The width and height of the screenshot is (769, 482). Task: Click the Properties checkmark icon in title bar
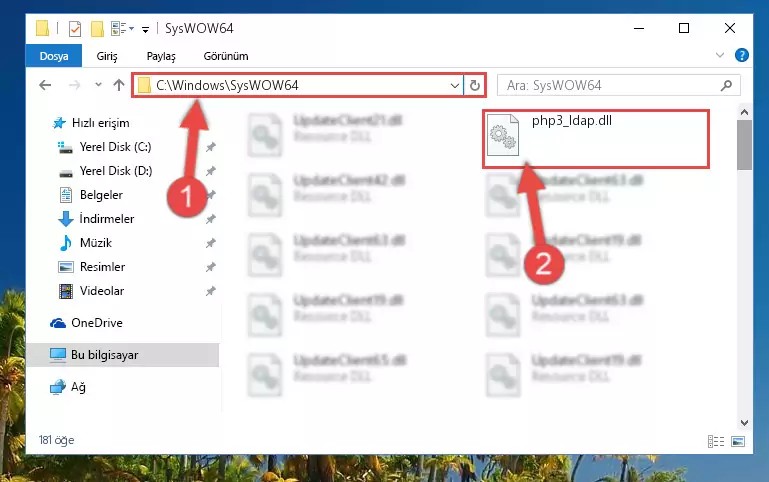(75, 29)
